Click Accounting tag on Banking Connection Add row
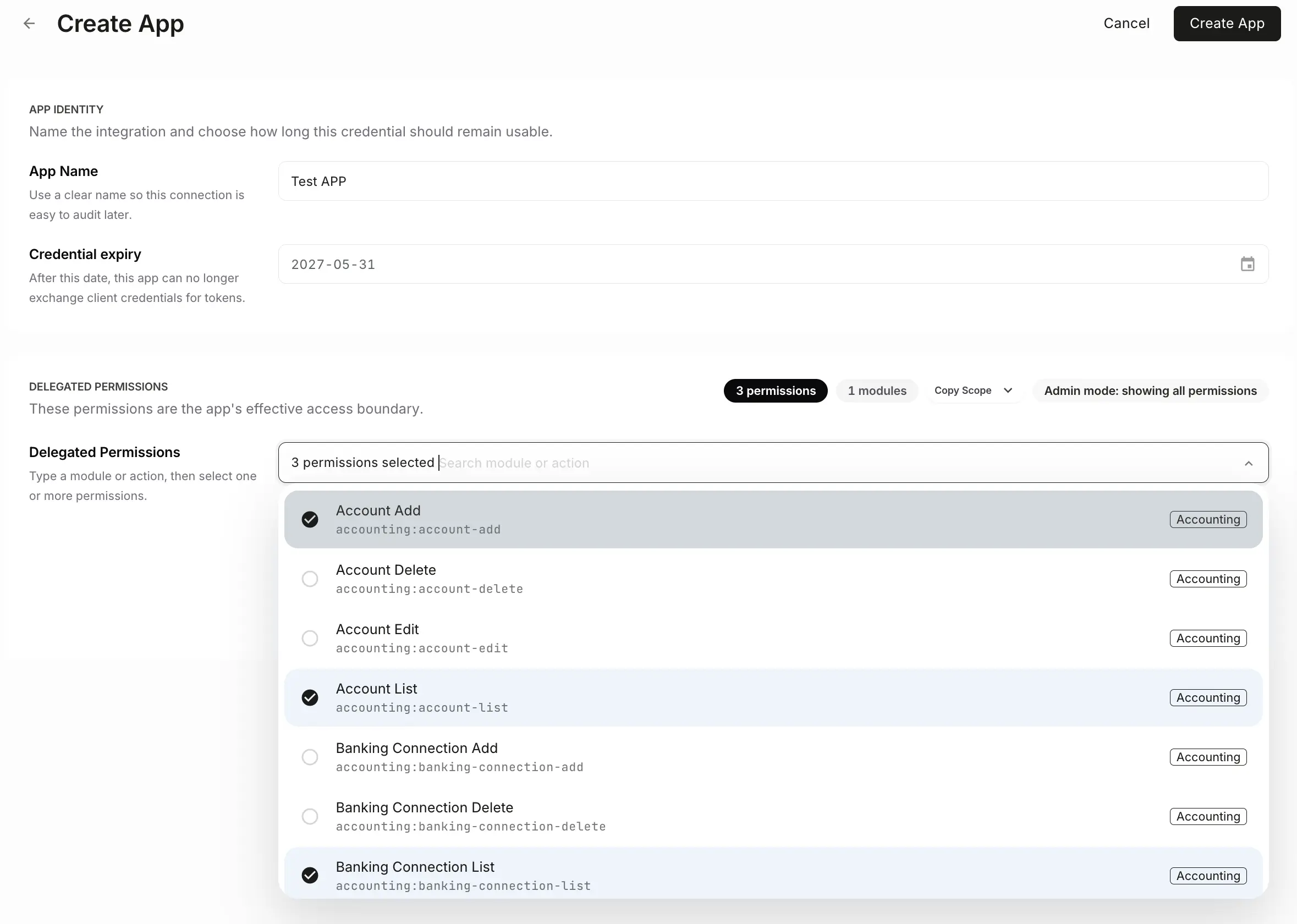This screenshot has width=1297, height=924. 1208,757
